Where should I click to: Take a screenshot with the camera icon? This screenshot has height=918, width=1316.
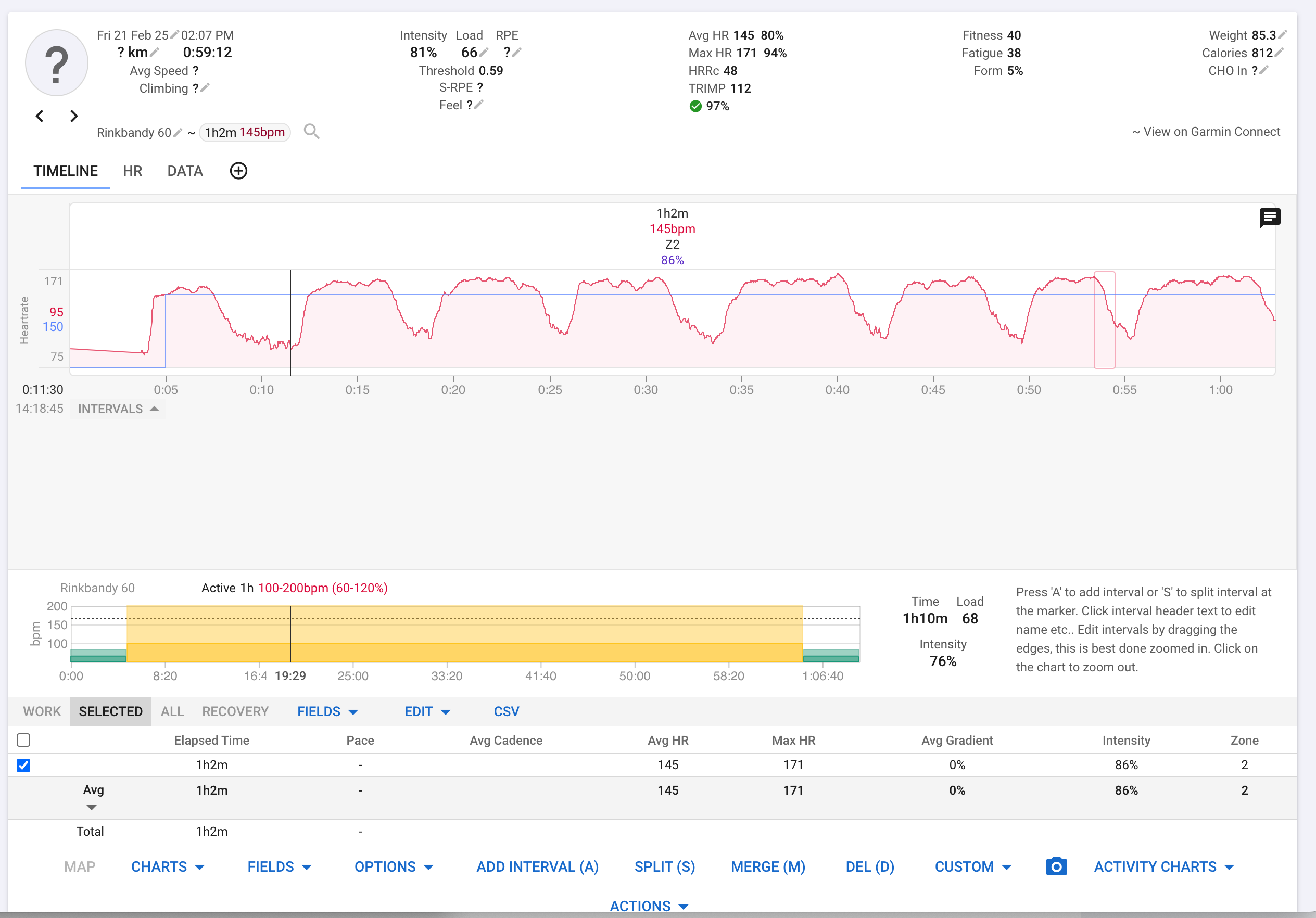coord(1056,866)
